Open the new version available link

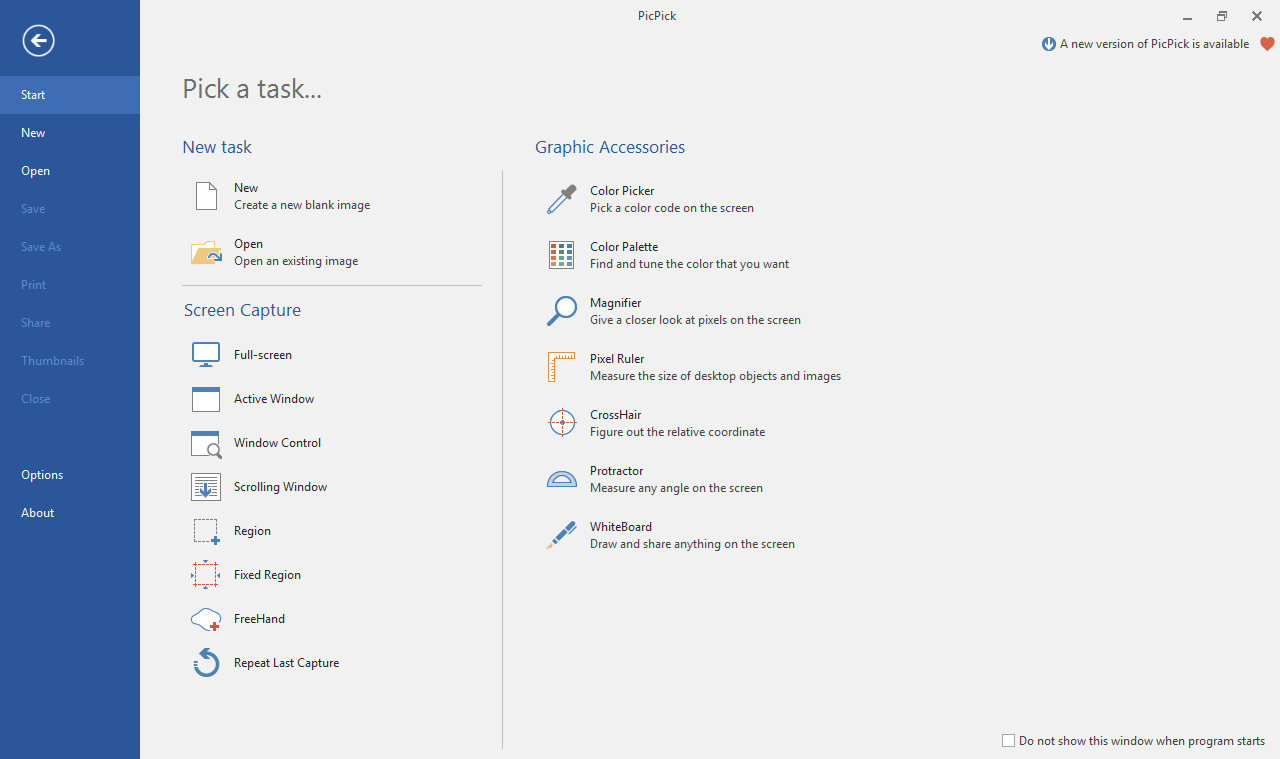point(1154,44)
